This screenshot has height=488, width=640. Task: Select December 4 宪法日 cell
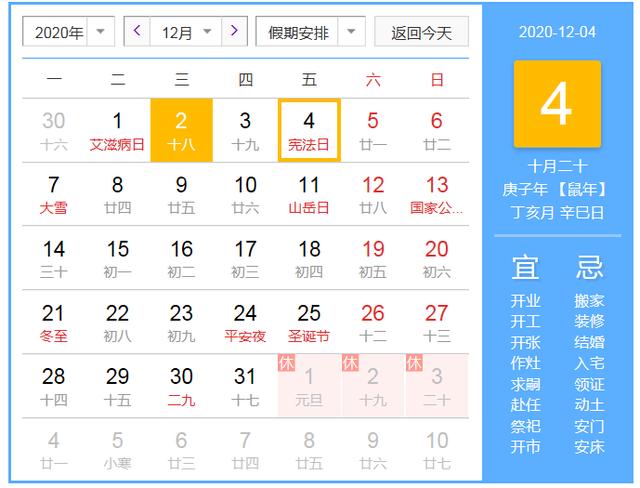coord(309,130)
